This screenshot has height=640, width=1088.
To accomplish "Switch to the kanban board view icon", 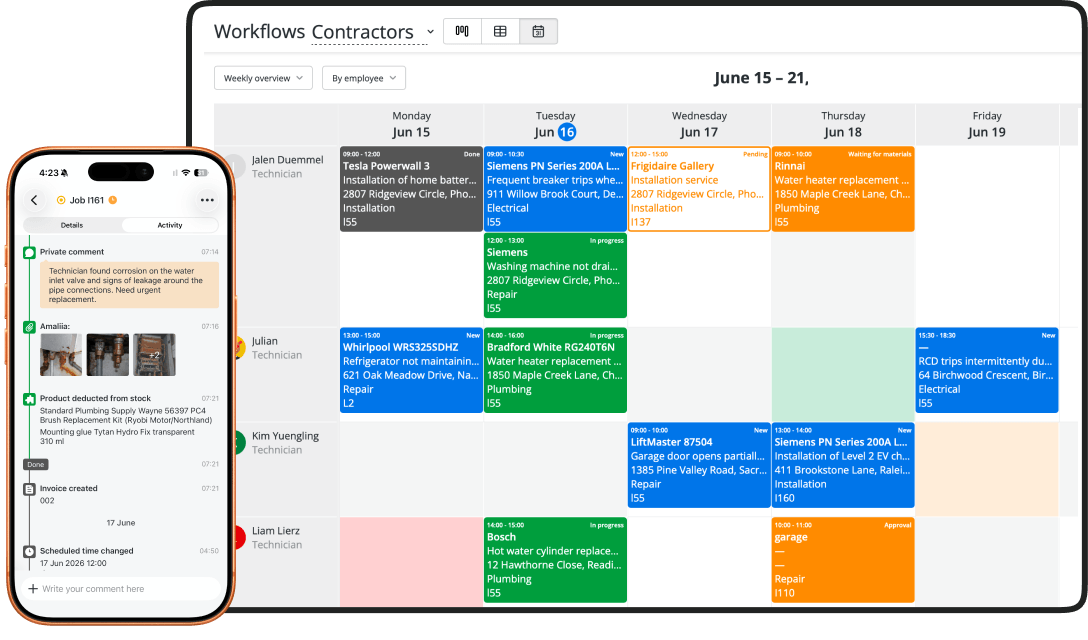I will pos(462,31).
